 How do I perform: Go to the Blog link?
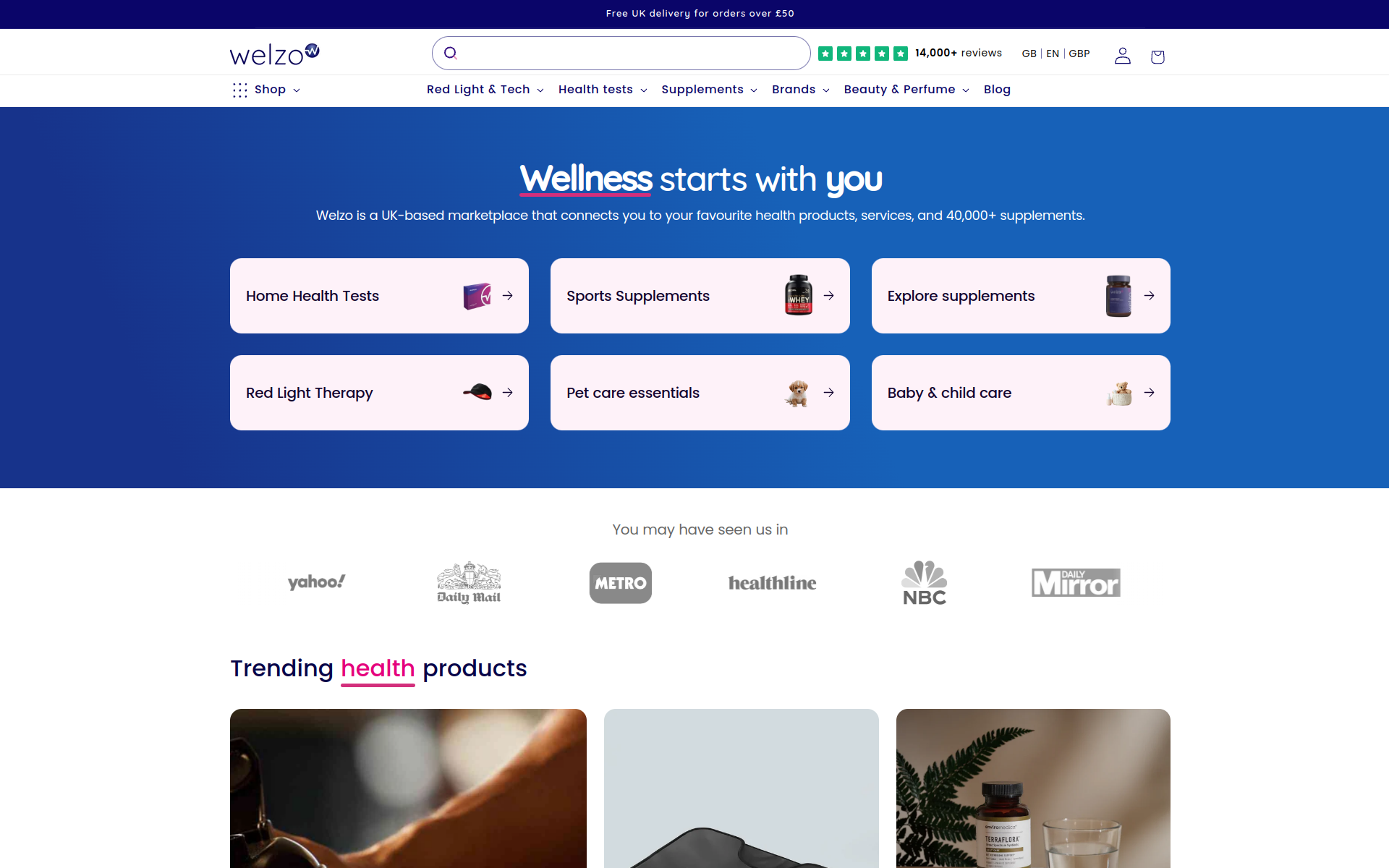tap(997, 90)
